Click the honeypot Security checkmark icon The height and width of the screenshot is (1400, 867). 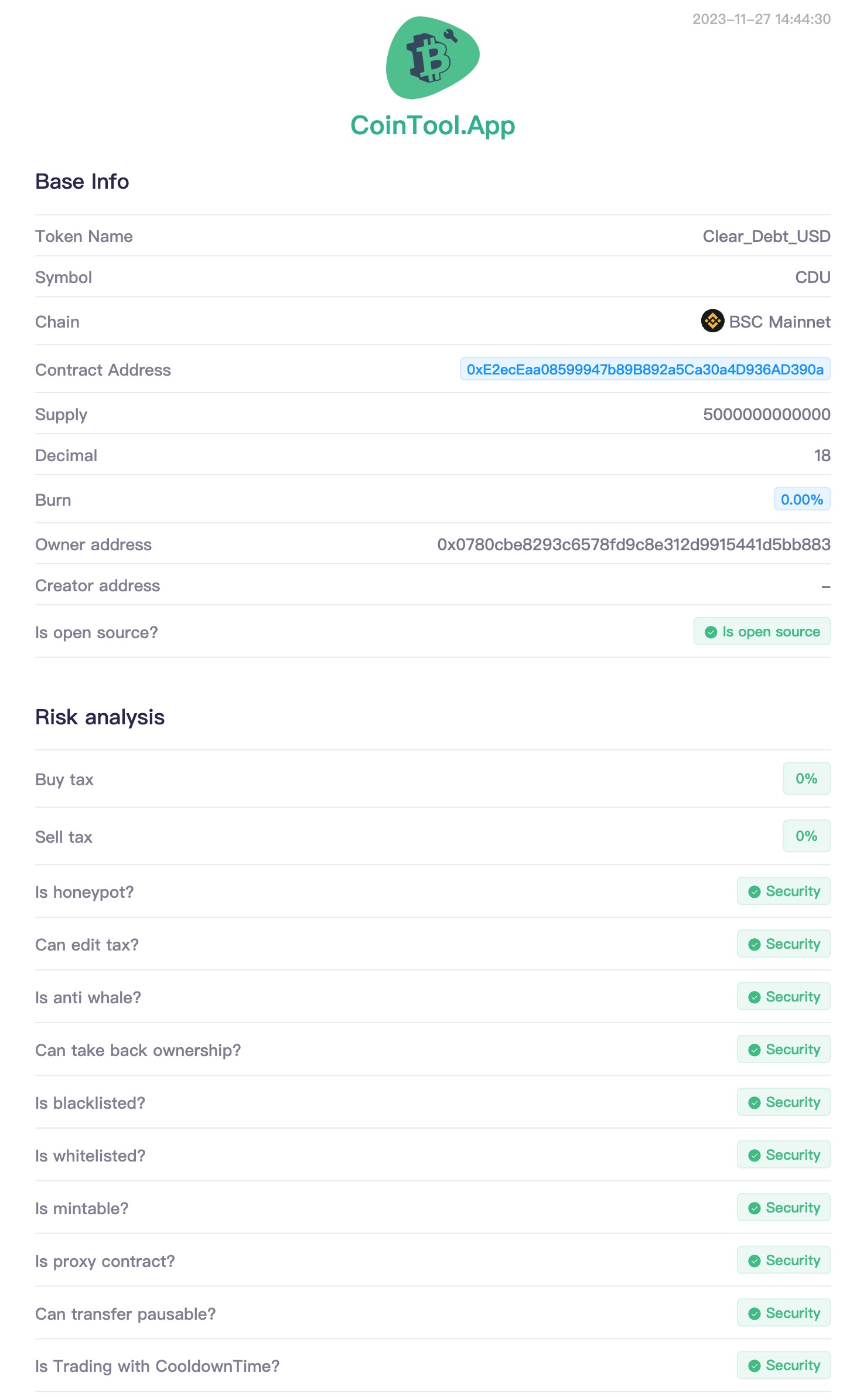[x=755, y=892]
